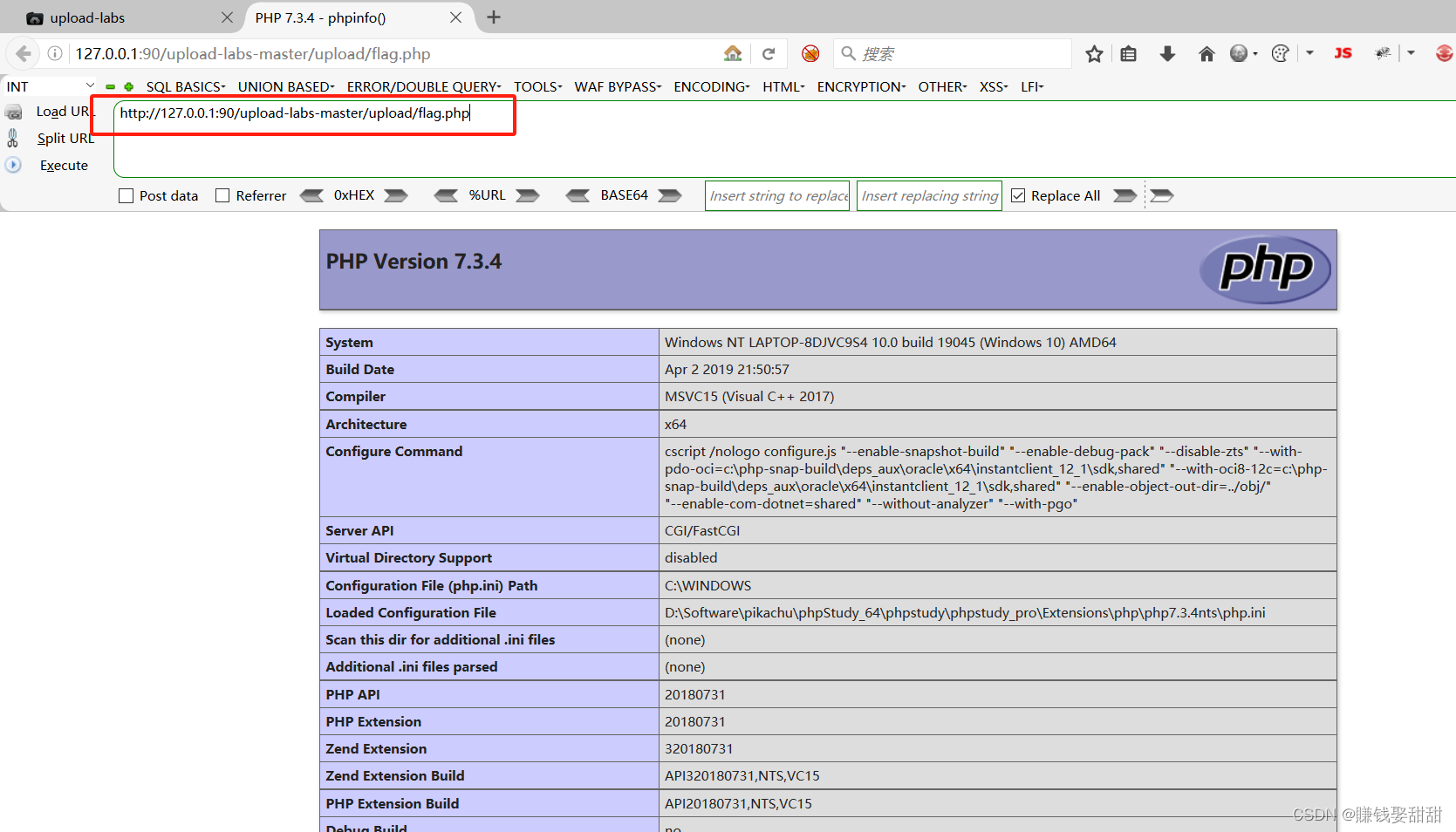
Task: Click the Load URL button label
Action: tap(65, 112)
